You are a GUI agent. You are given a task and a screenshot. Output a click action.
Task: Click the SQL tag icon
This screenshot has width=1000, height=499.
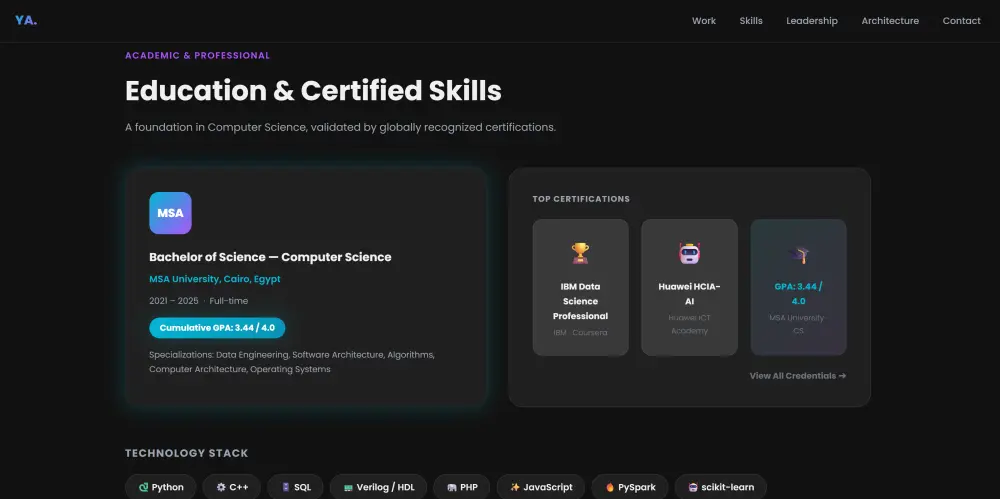286,487
